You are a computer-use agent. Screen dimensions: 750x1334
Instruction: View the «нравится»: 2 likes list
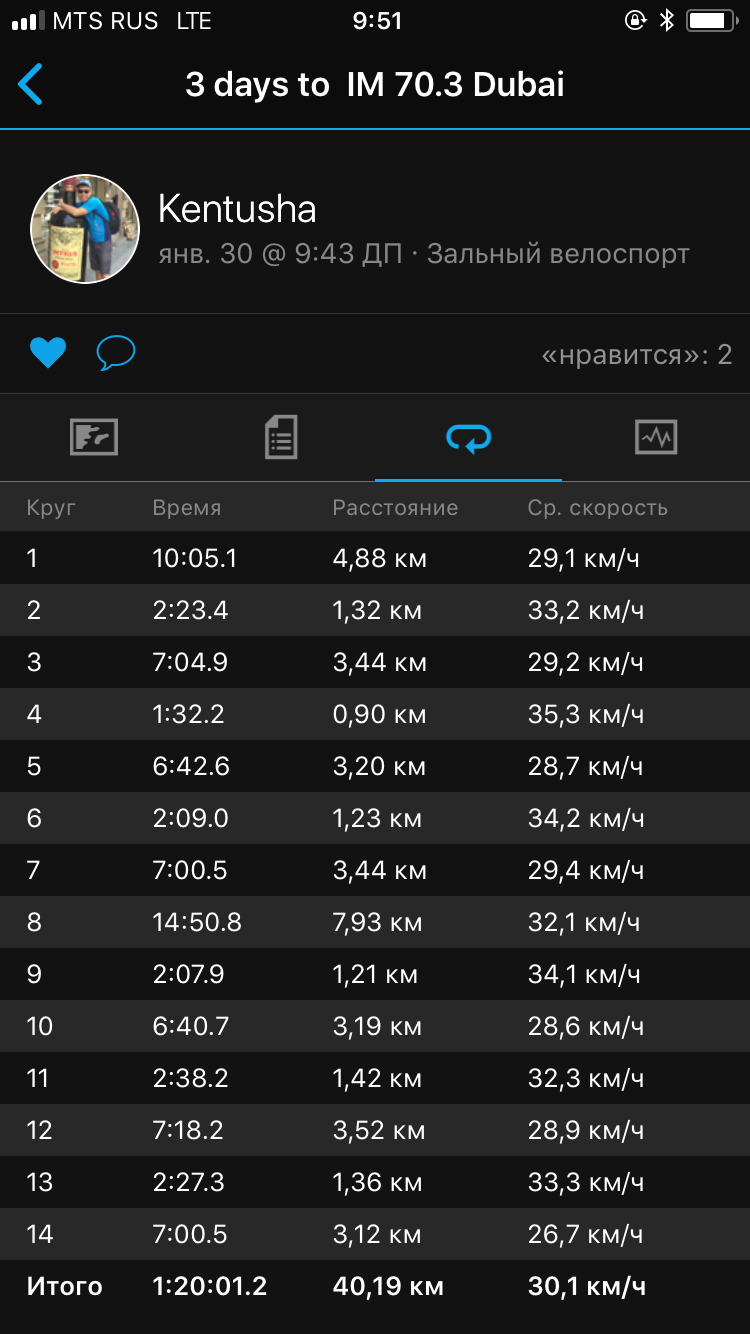coord(636,354)
